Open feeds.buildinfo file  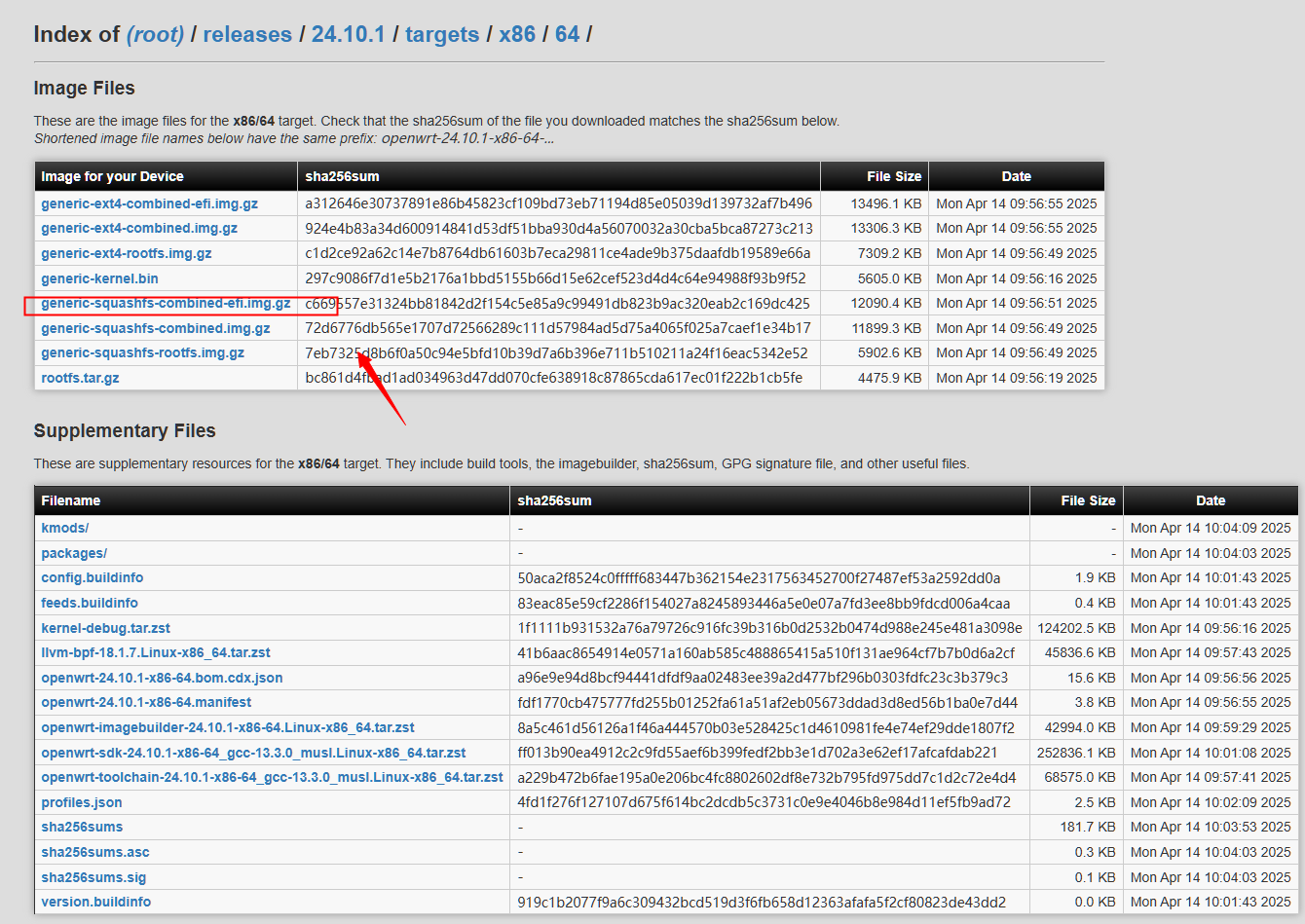(90, 603)
